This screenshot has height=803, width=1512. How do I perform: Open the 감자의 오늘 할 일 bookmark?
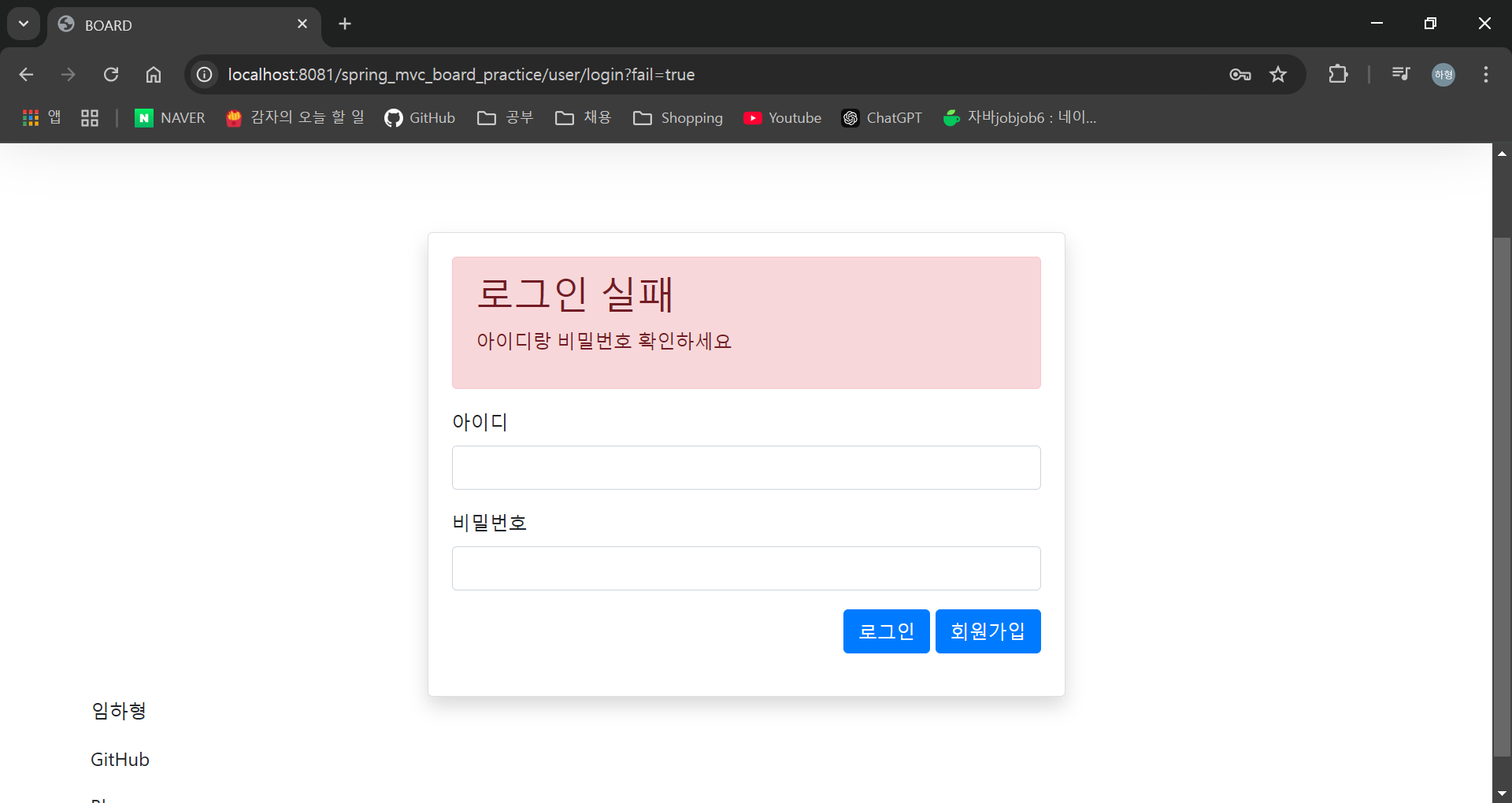[x=295, y=118]
